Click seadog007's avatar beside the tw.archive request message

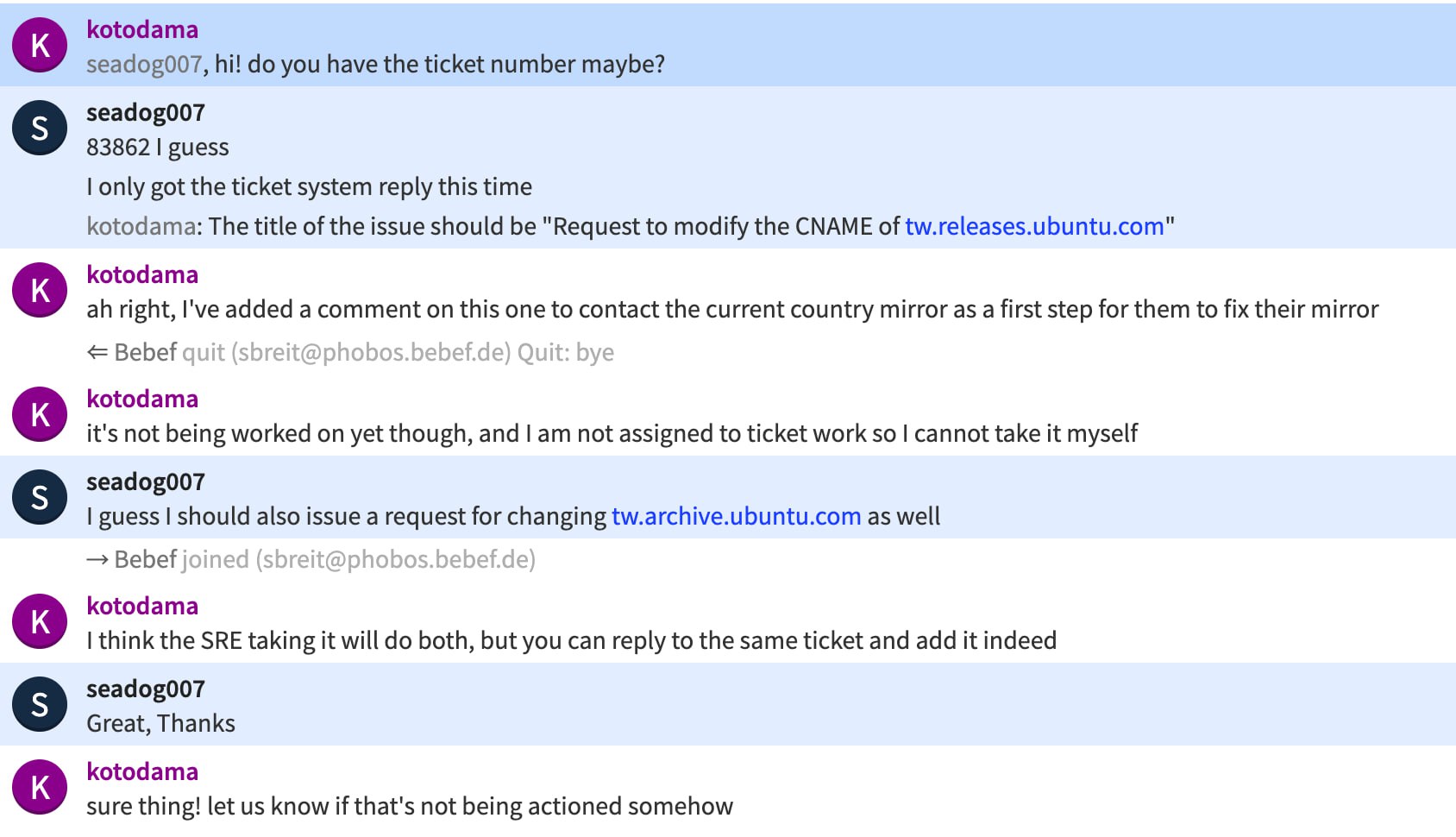click(40, 497)
